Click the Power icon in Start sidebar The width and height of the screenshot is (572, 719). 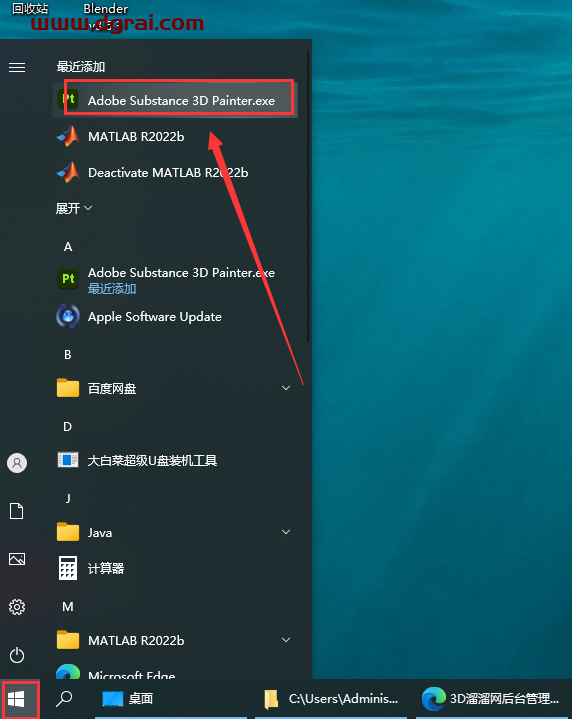click(17, 655)
